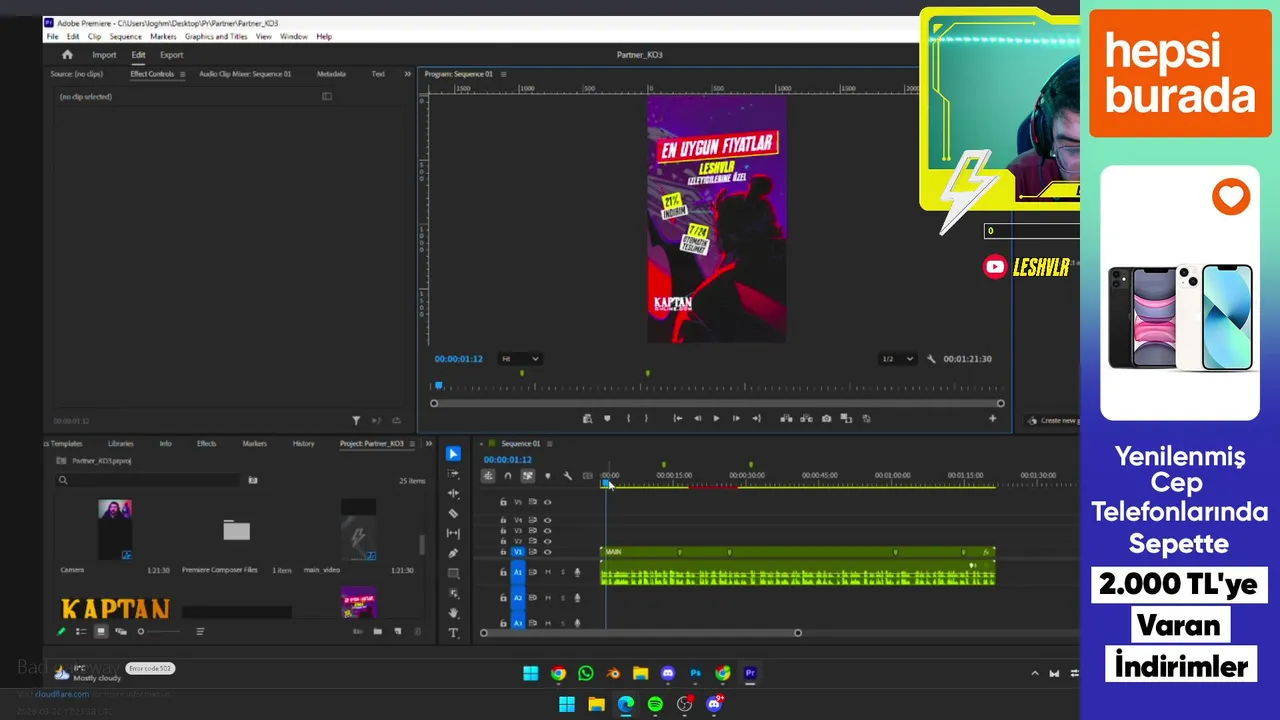Viewport: 1280px width, 720px height.
Task: Toggle Project panel writable pencil icon
Action: pyautogui.click(x=61, y=631)
